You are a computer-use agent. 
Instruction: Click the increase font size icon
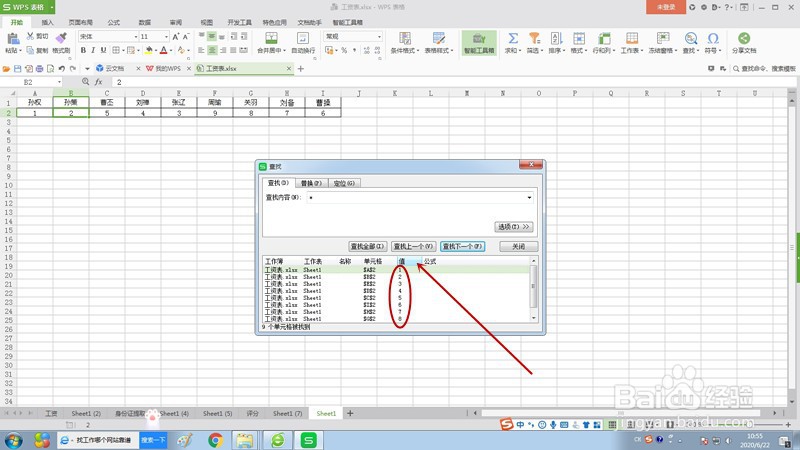(176, 36)
